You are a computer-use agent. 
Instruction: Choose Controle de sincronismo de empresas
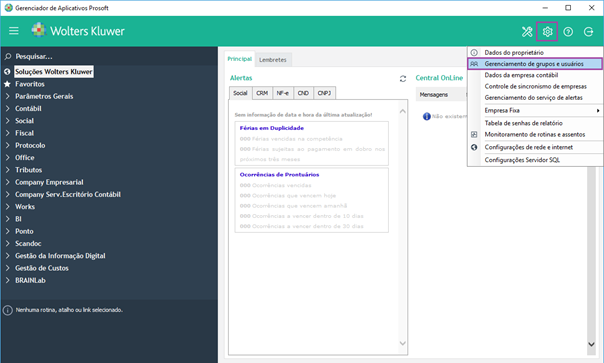tap(535, 86)
